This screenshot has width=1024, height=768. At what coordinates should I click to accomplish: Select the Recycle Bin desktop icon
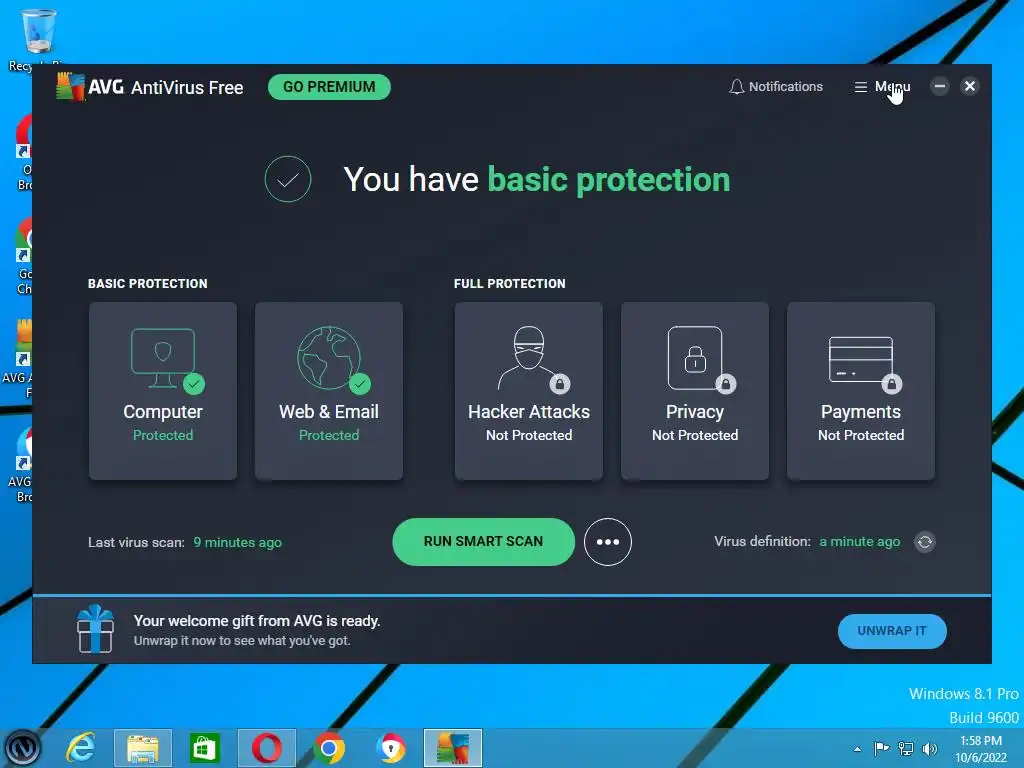pos(39,39)
